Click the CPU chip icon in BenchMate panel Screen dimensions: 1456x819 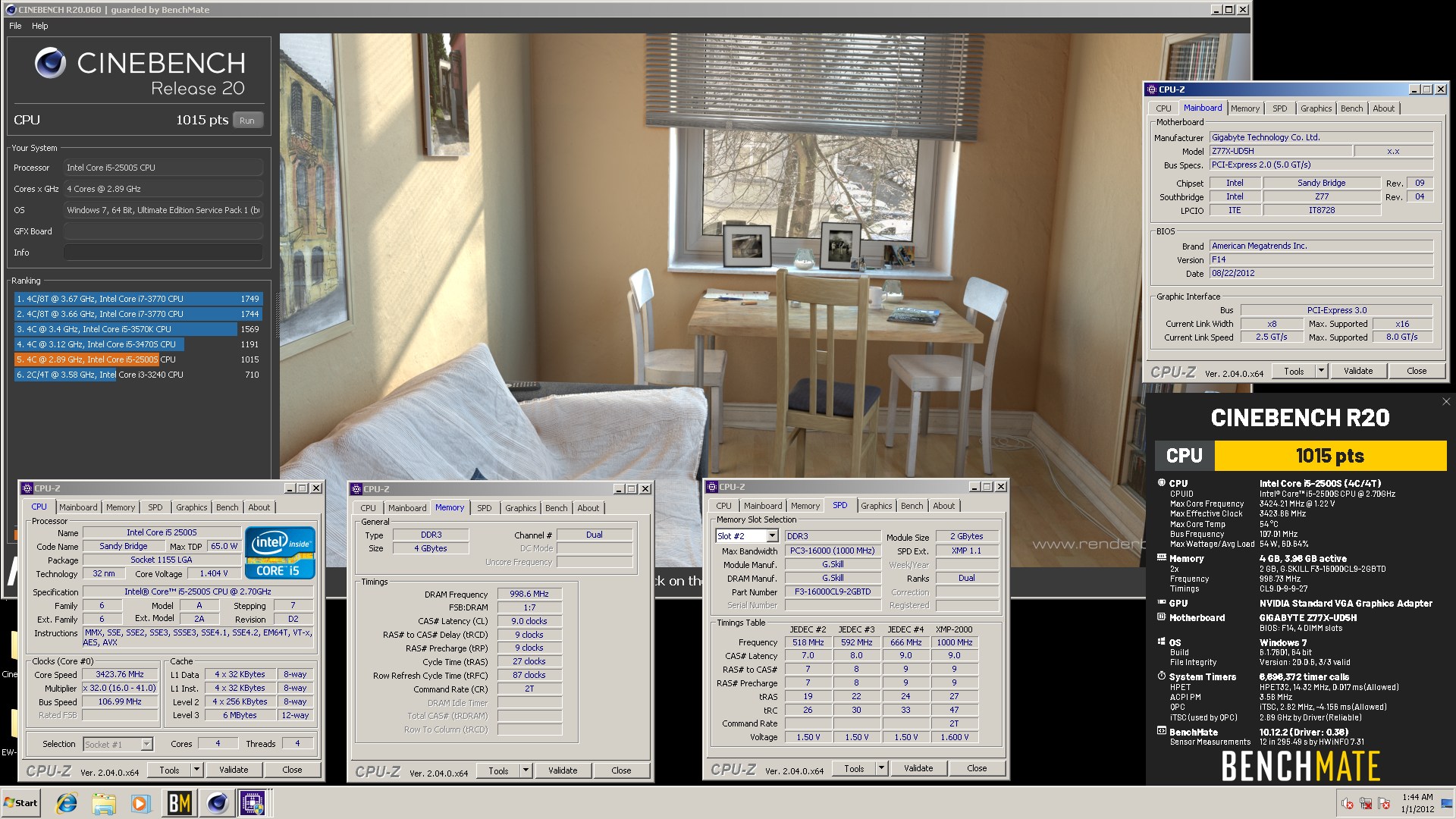[1161, 482]
